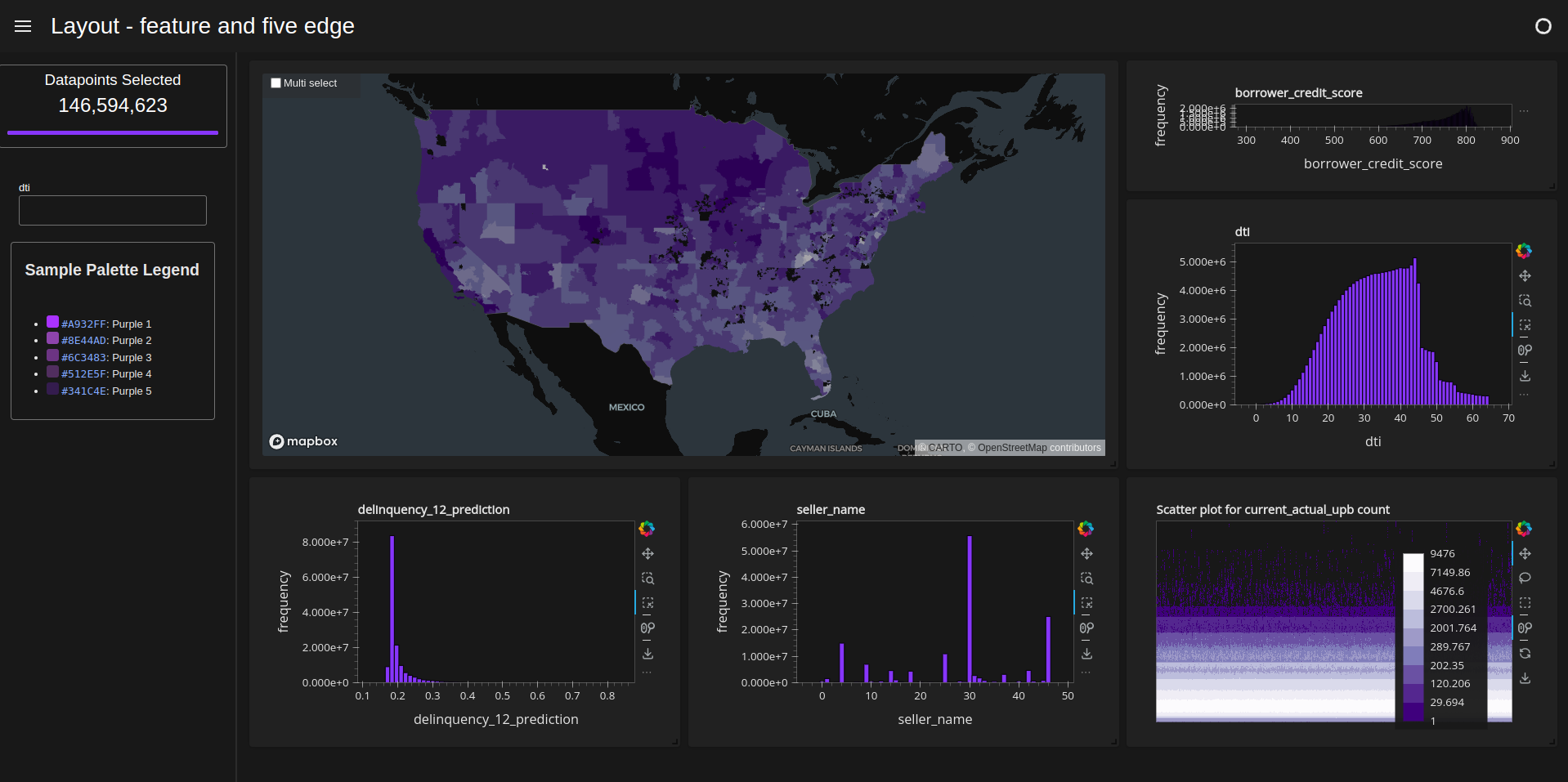Select the Pan tool on the seller_name chart

point(1086,554)
